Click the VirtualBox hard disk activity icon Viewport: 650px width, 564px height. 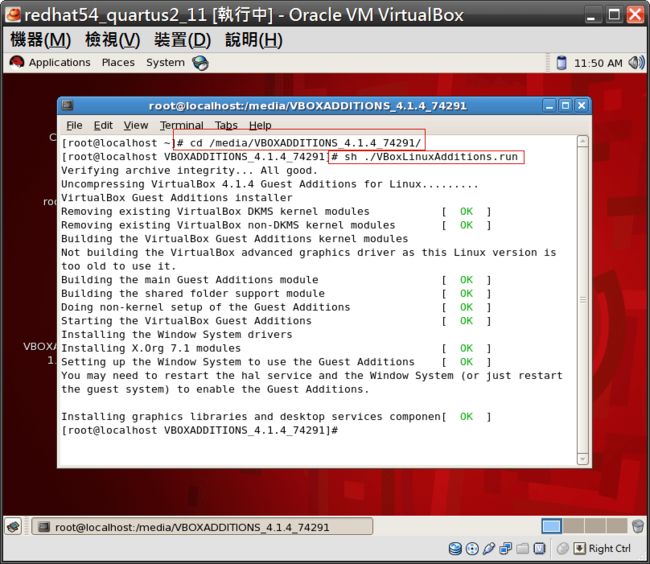(455, 548)
